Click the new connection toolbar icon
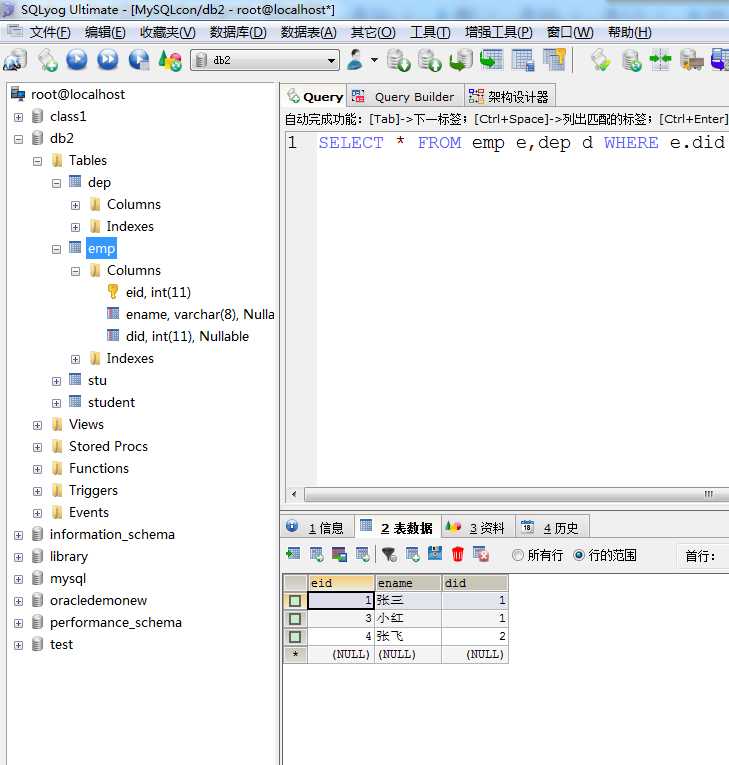Viewport: 729px width, 765px height. [x=15, y=60]
